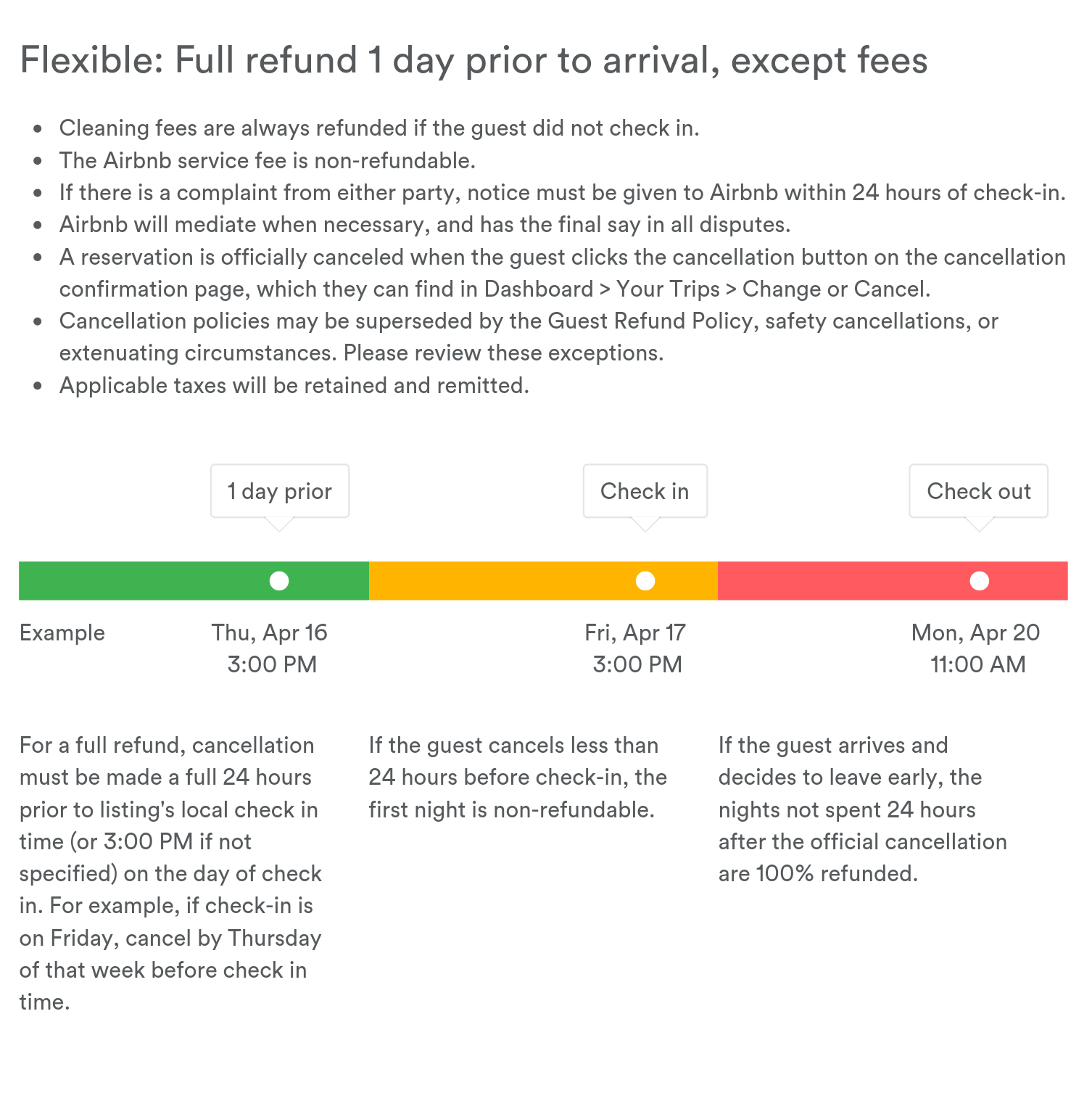
Task: Click the "Thu, Apr 16" date
Action: tap(270, 632)
